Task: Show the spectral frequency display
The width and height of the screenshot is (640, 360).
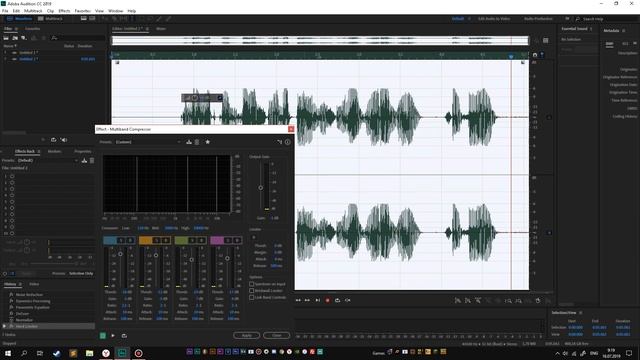Action: [x=84, y=19]
